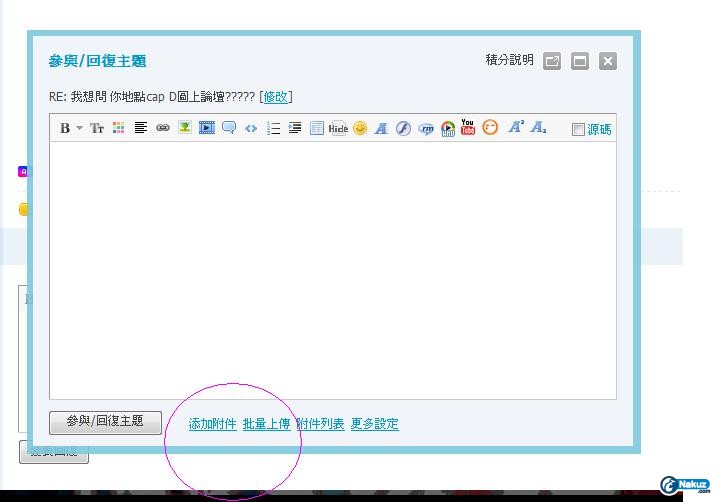Open the text color palette
Screen dimensions: 720x502
[119, 128]
